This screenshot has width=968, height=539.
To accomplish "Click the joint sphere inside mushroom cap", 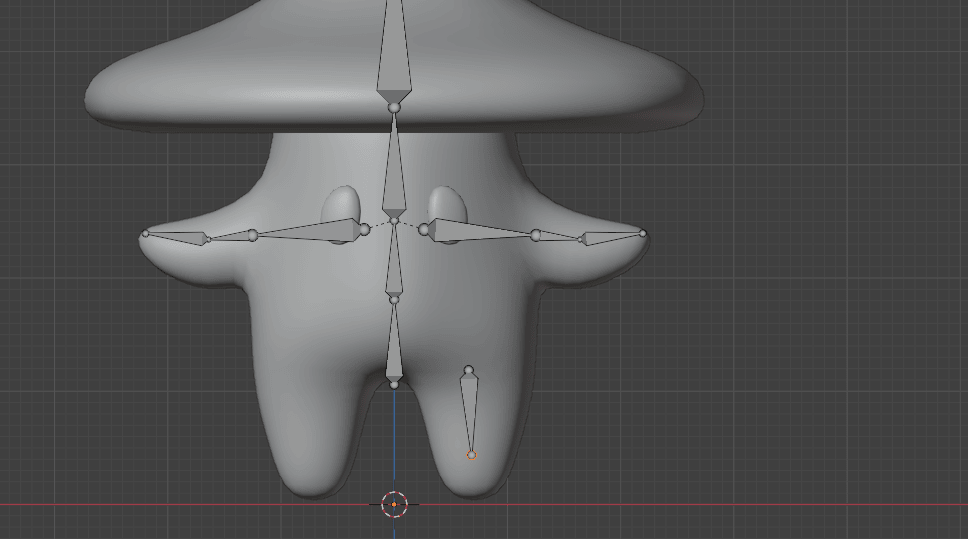I will point(394,106).
